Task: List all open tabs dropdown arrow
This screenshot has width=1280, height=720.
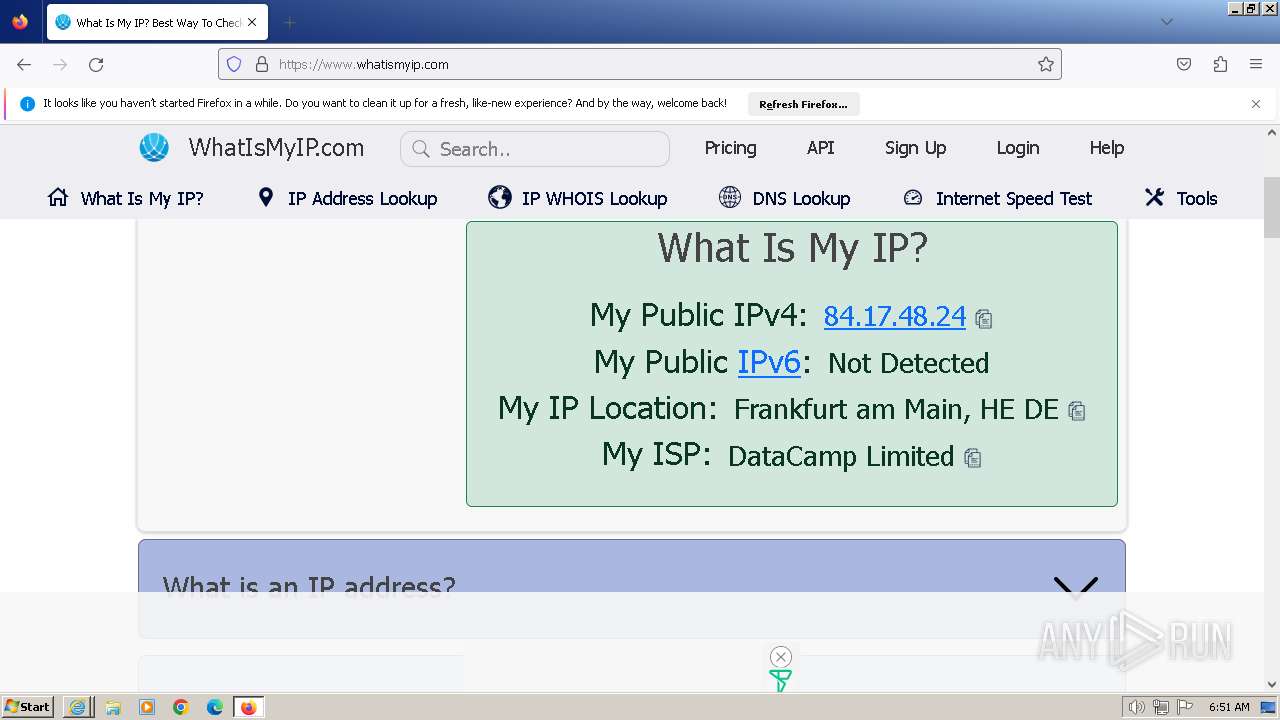Action: 1166,22
